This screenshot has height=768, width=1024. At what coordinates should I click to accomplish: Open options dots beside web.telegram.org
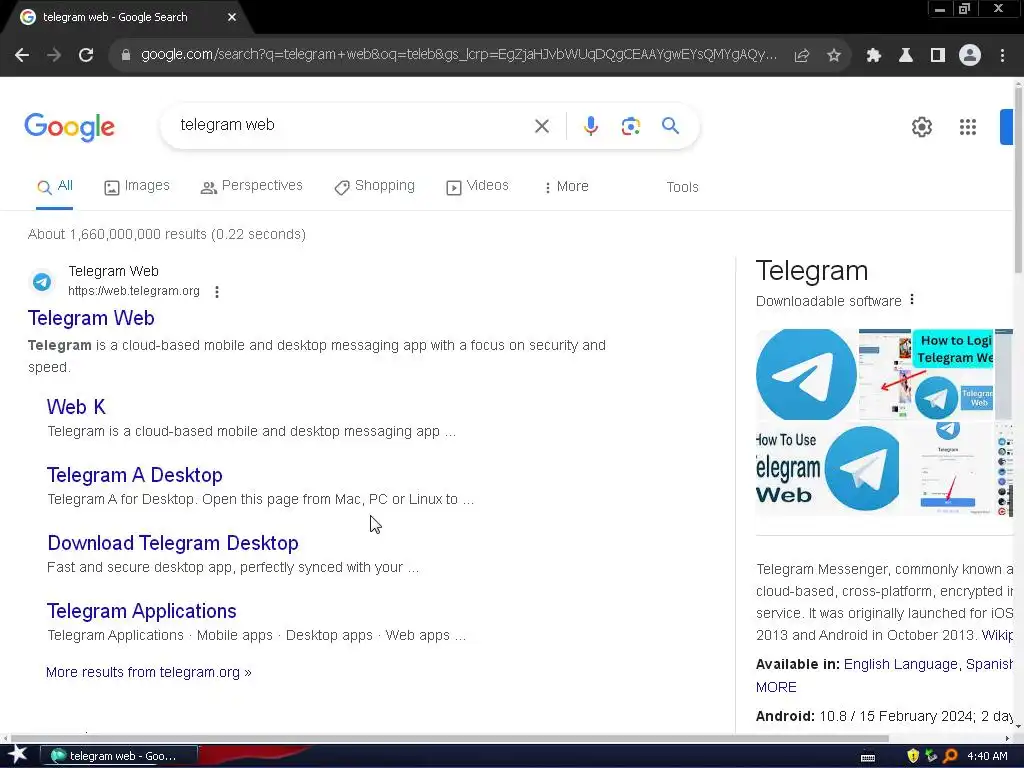point(217,292)
